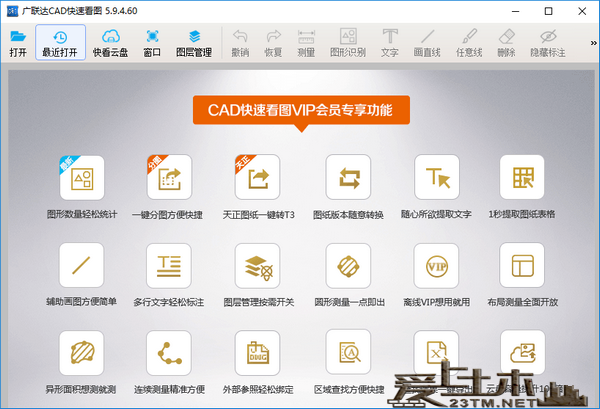
Task: Minimize the 广联达CAD快速看图 window
Action: click(515, 11)
